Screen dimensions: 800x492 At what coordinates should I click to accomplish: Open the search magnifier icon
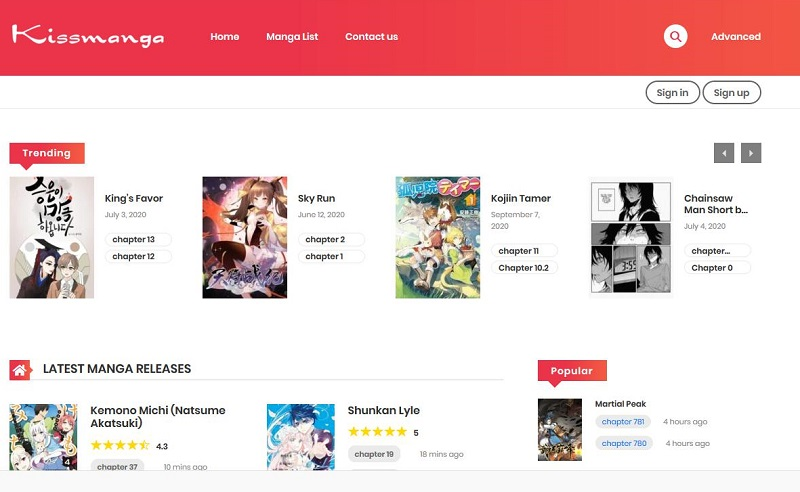675,36
